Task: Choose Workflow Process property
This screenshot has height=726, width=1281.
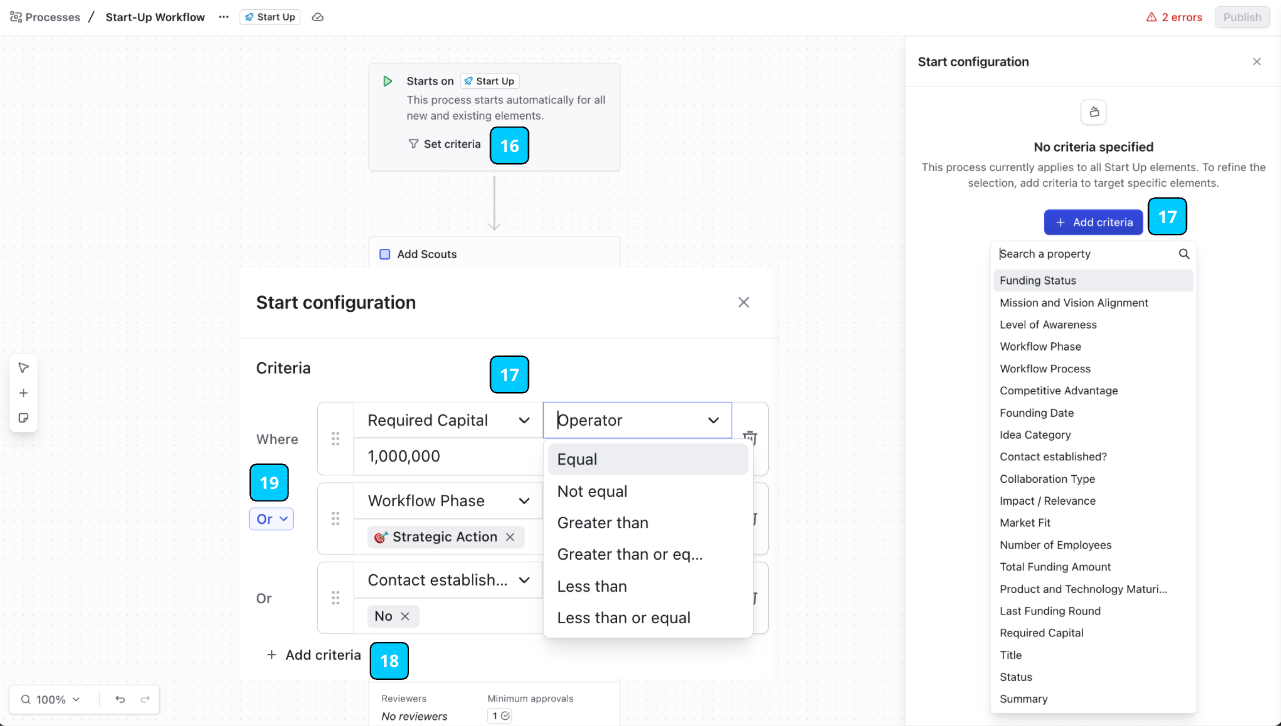Action: click(1093, 369)
